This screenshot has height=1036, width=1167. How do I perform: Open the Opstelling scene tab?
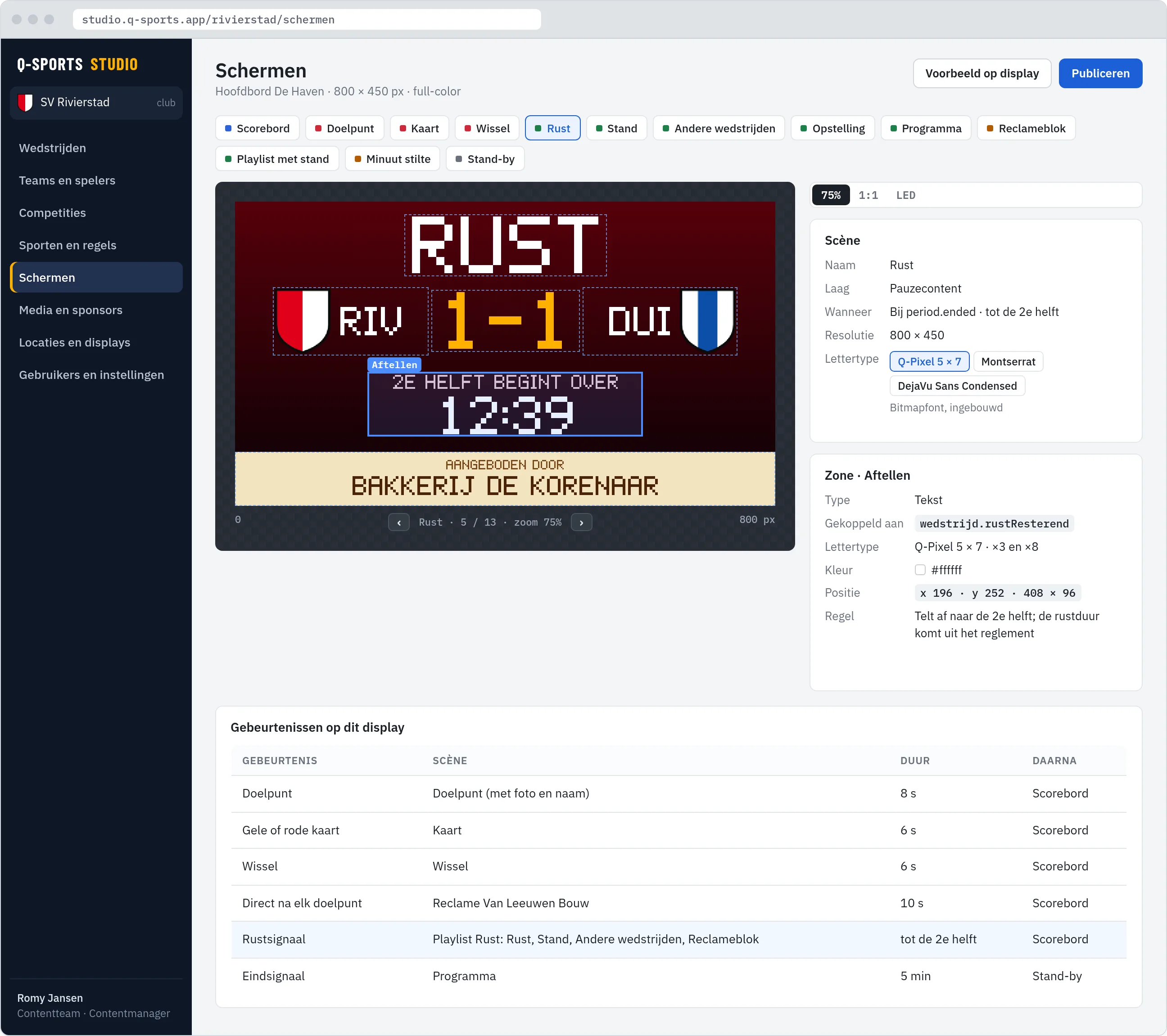(x=832, y=128)
